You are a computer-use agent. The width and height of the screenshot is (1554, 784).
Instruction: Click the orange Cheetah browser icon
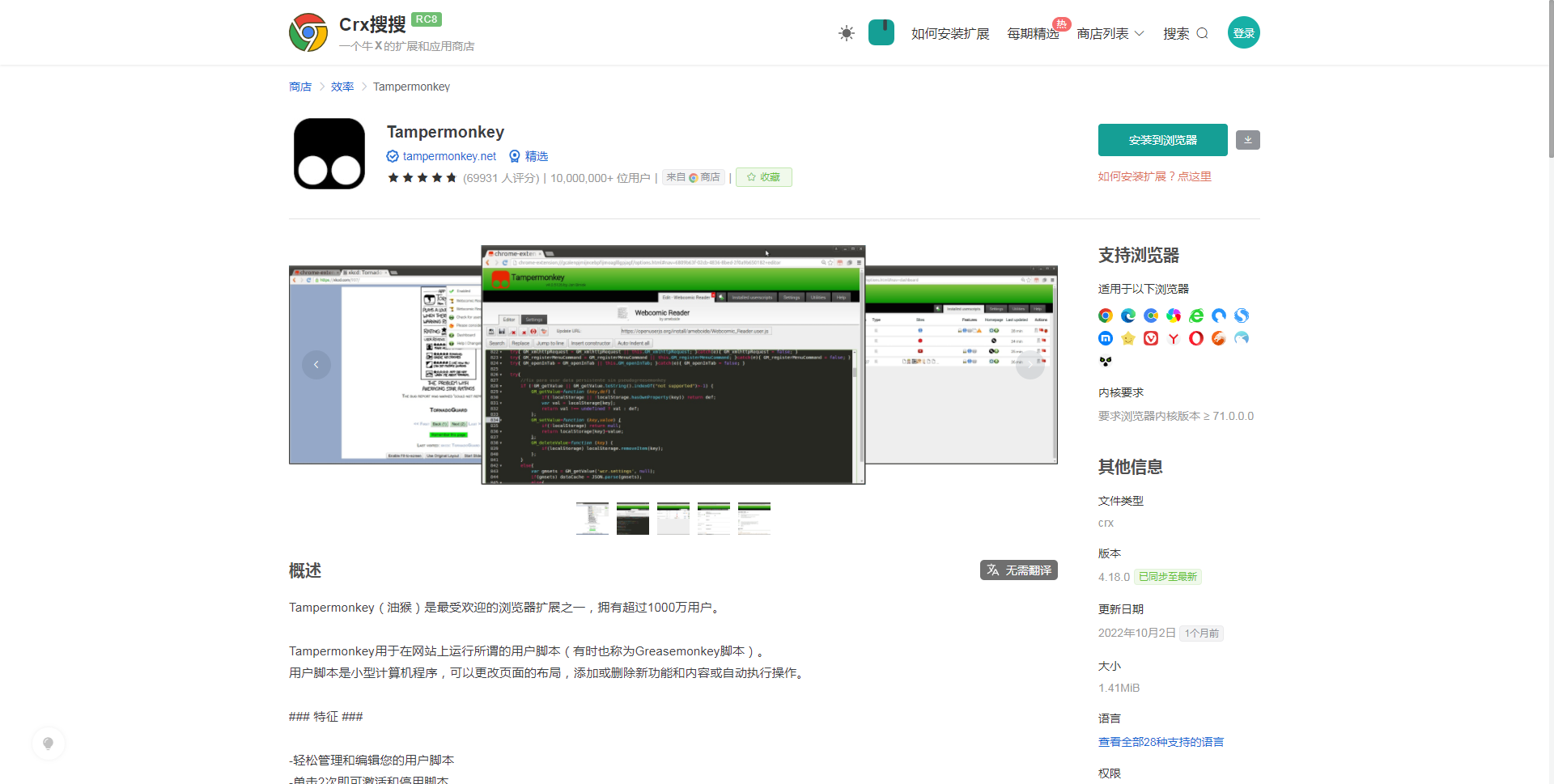coord(1219,338)
